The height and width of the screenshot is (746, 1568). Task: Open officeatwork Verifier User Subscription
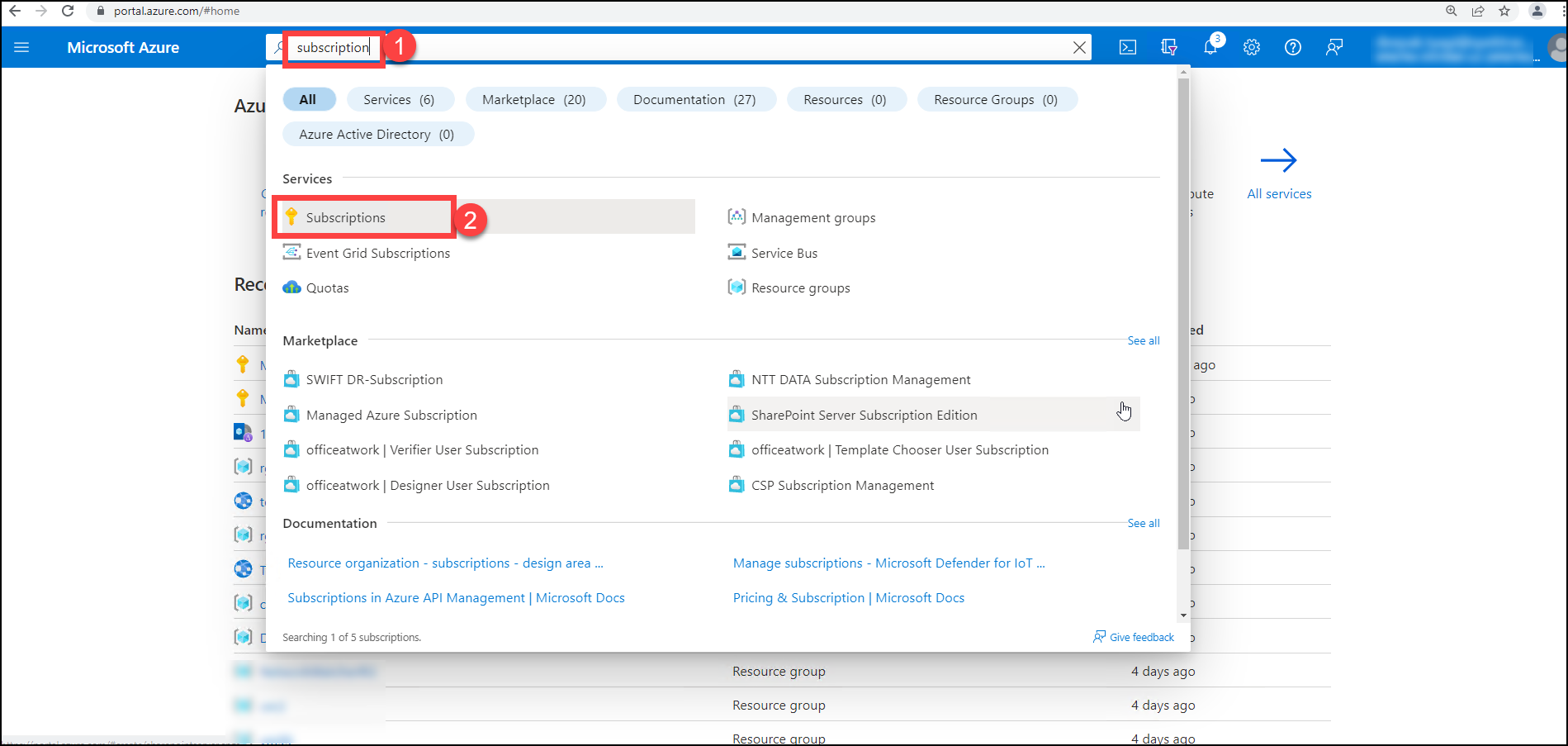[x=422, y=449]
